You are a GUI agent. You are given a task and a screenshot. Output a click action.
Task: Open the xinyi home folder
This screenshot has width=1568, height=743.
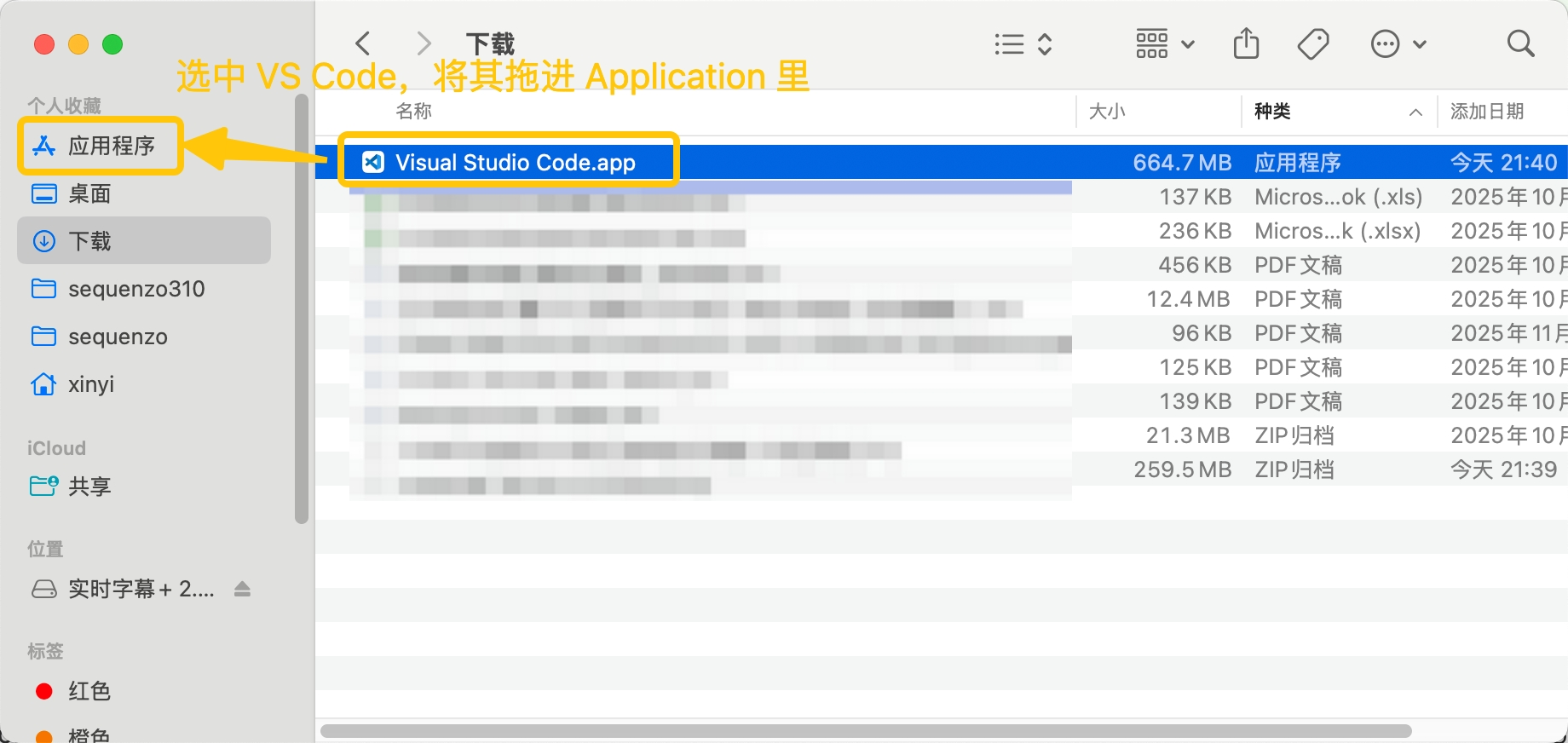pos(144,384)
